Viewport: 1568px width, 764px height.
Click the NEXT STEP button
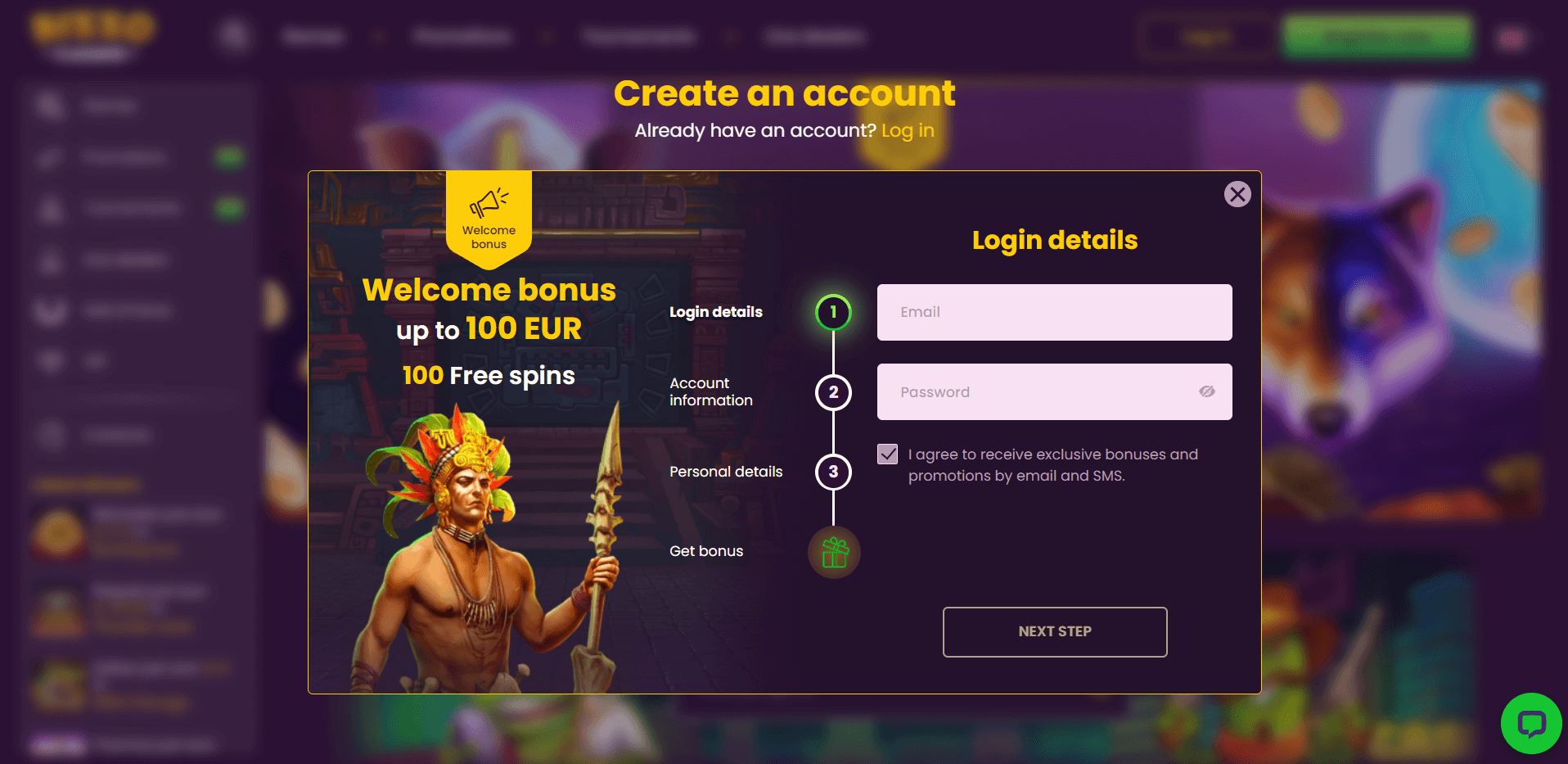pyautogui.click(x=1055, y=631)
